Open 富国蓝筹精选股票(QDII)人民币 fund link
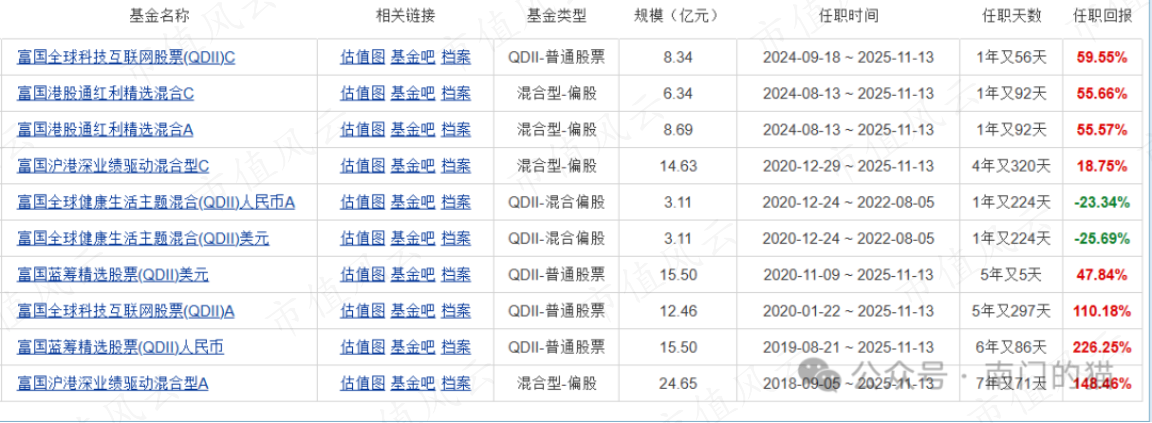1152x423 pixels. click(120, 347)
